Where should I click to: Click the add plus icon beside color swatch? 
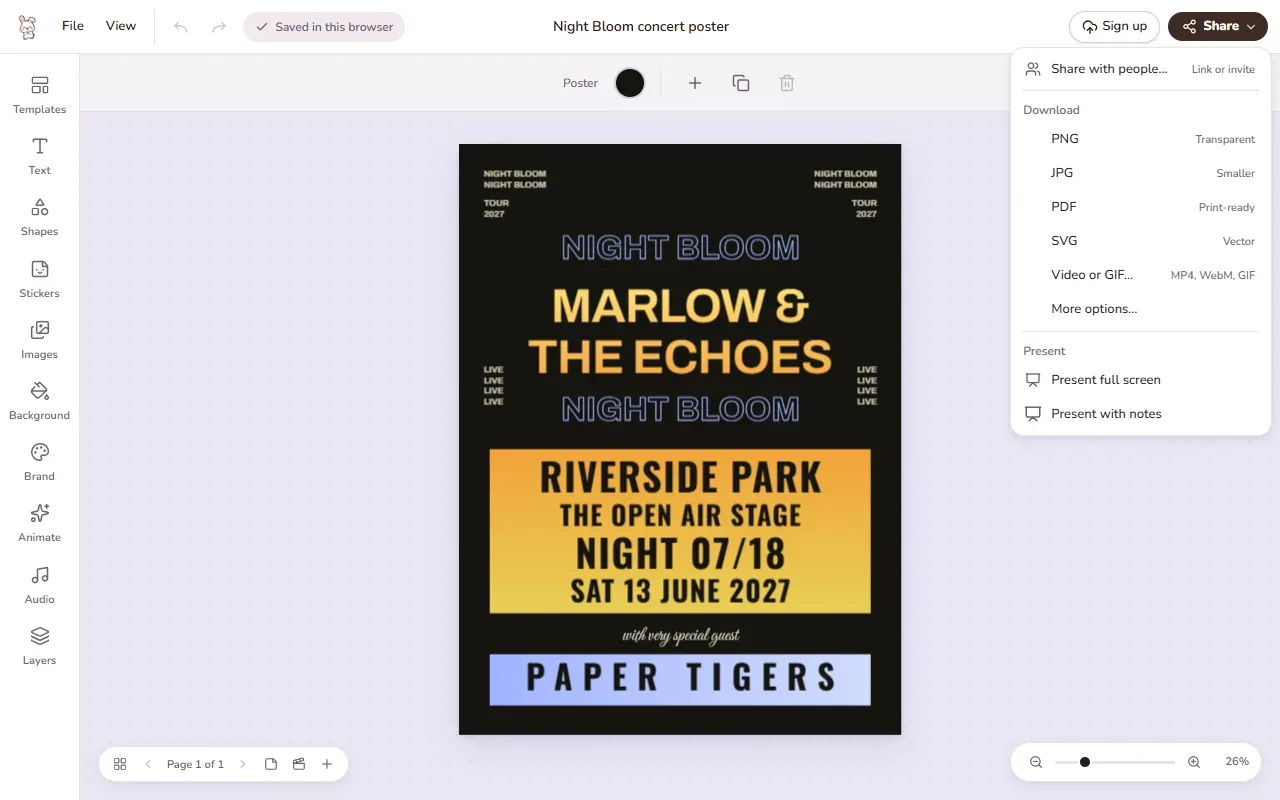(x=695, y=83)
